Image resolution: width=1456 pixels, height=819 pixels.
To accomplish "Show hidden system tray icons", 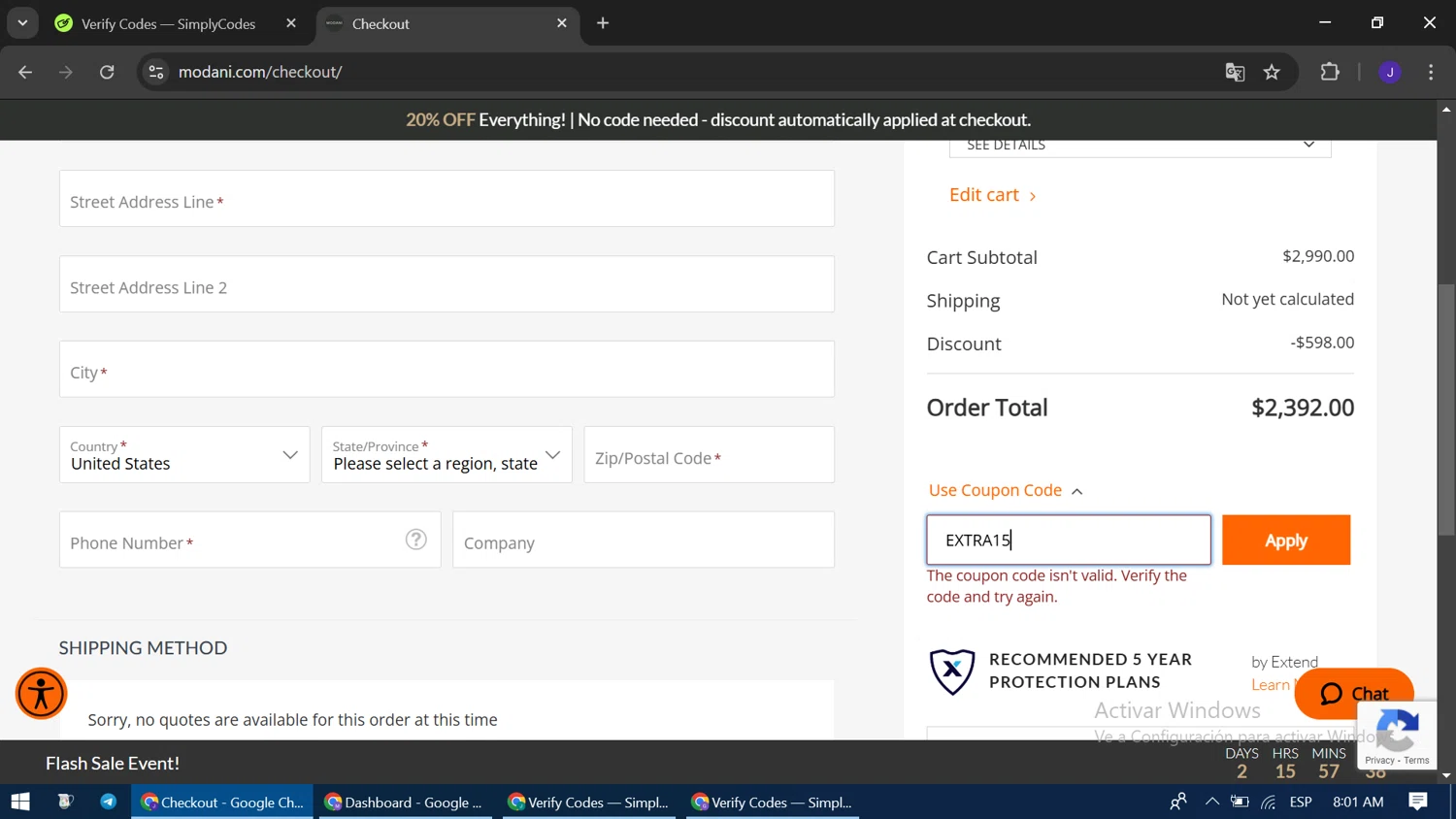I will pos(1211,802).
